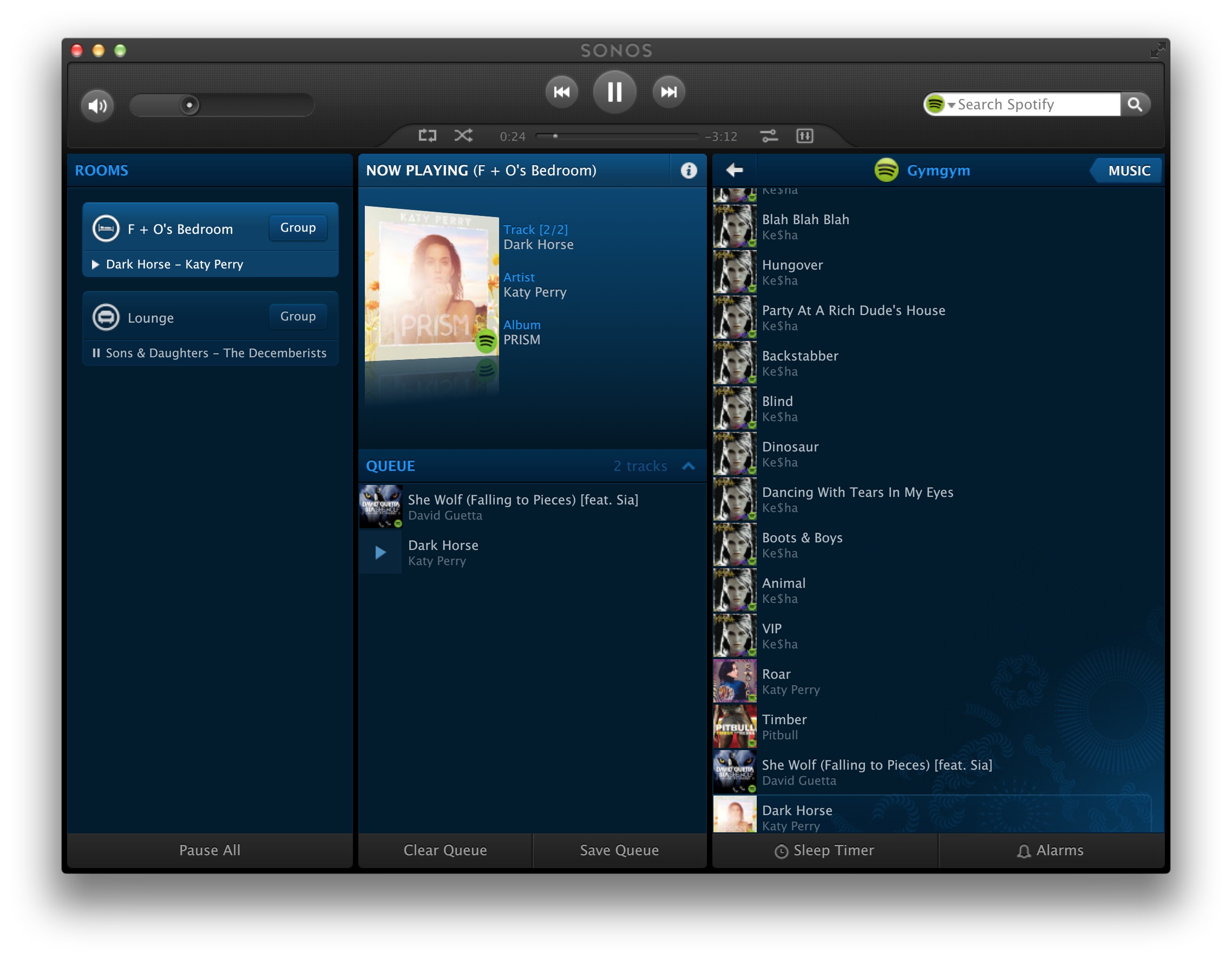
Task: Click the previous track button
Action: (x=561, y=92)
